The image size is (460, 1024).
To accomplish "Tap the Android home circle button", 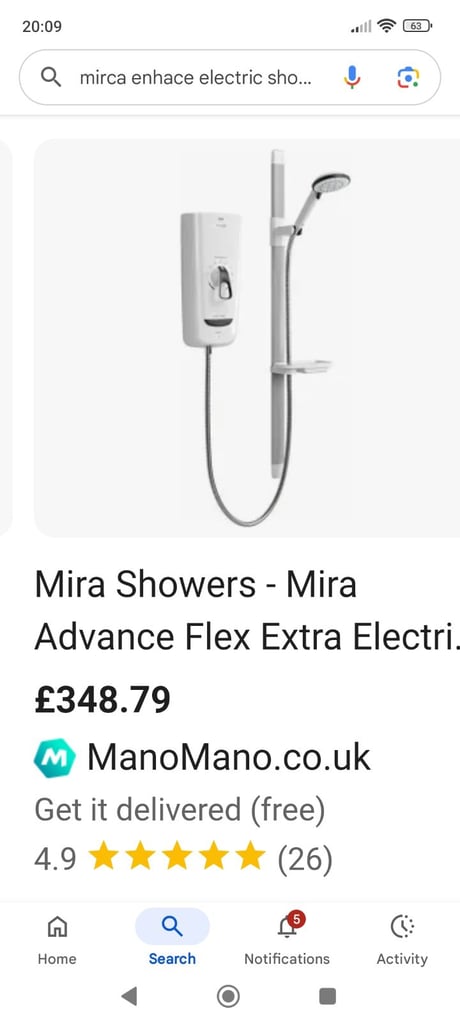I will click(x=228, y=997).
